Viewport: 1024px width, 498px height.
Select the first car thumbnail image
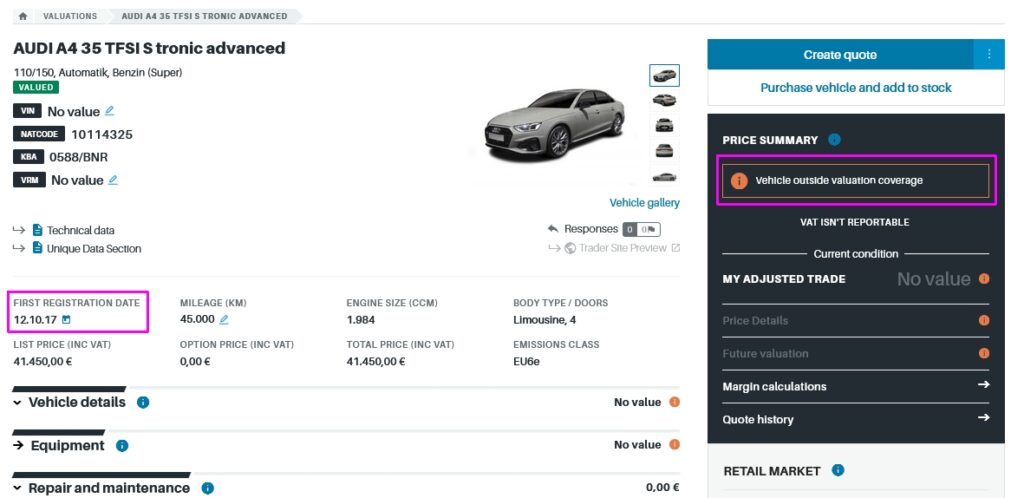(664, 75)
